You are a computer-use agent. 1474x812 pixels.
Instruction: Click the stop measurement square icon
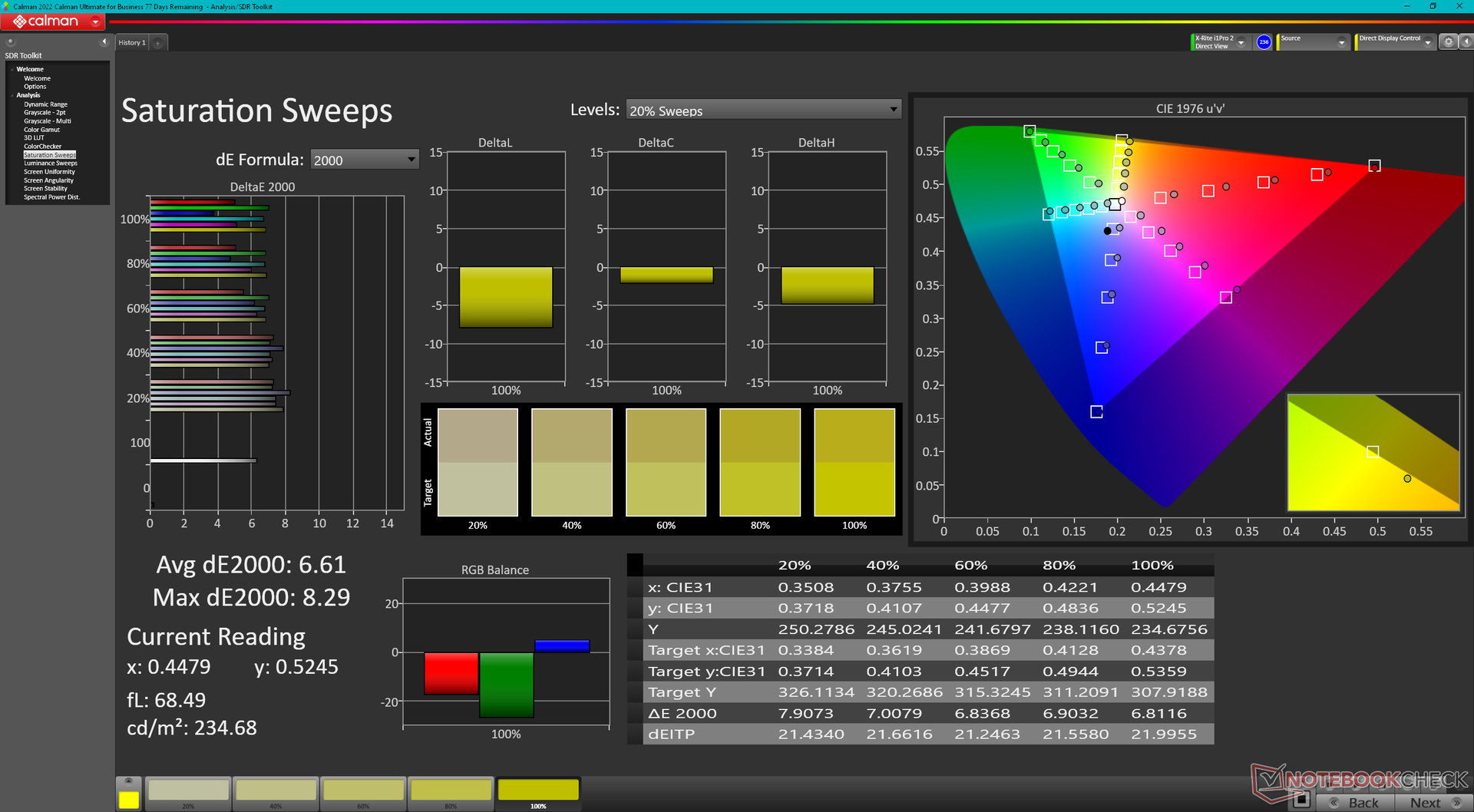(x=1300, y=800)
